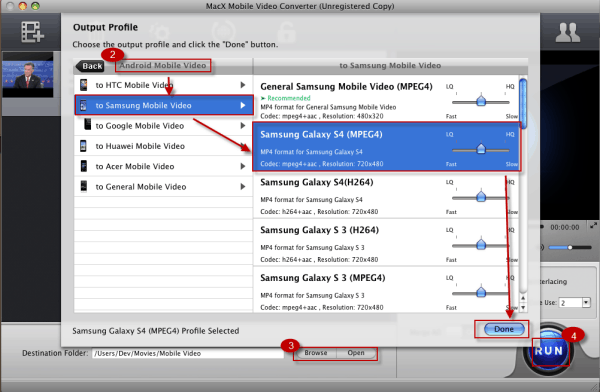This screenshot has width=600, height=392.
Task: Click the General Mobile phone icon
Action: [83, 186]
